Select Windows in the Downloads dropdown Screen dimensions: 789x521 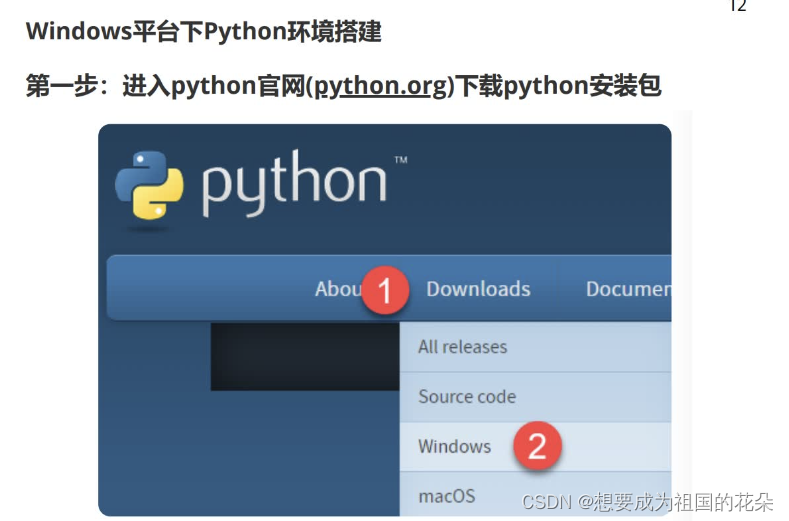[535, 446]
